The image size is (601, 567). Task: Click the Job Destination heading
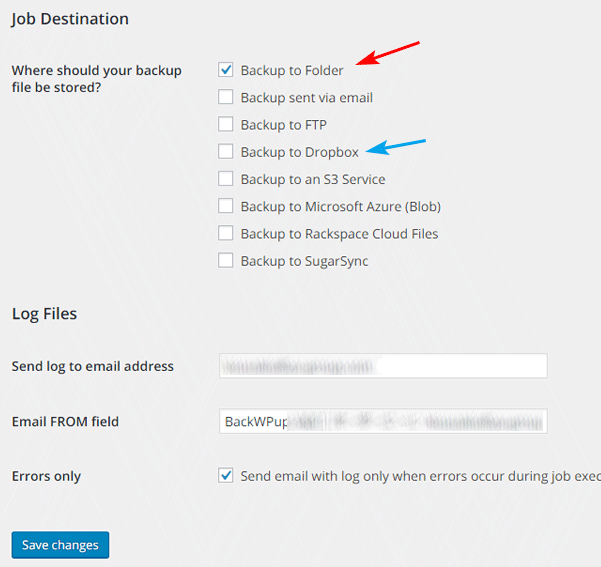[x=70, y=19]
